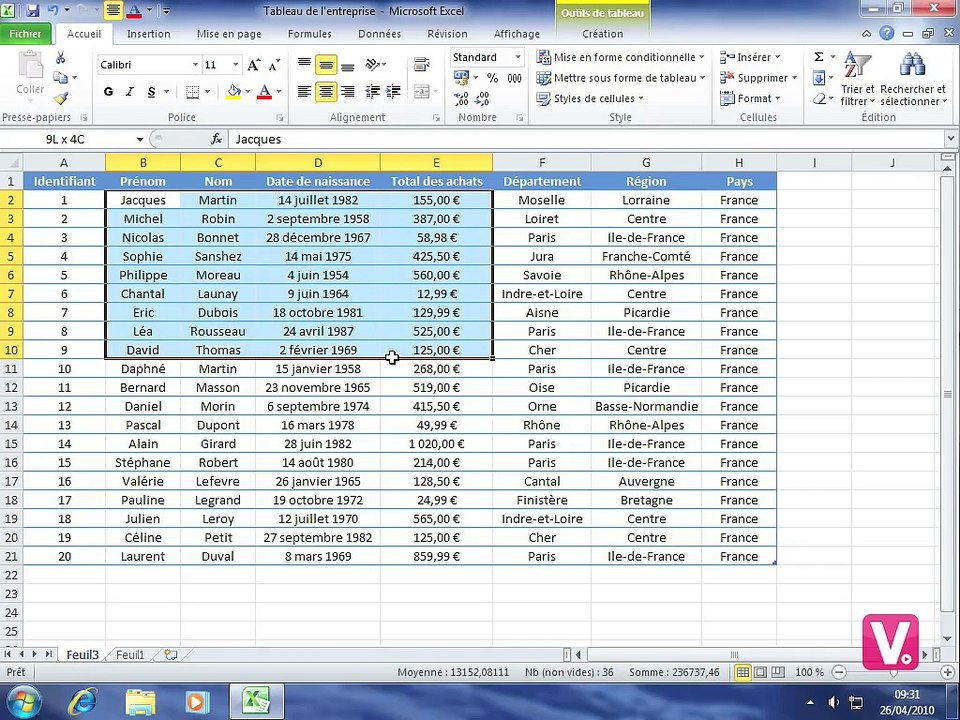Viewport: 960px width, 720px height.
Task: Open Internet Explorer from the taskbar
Action: pyautogui.click(x=83, y=702)
